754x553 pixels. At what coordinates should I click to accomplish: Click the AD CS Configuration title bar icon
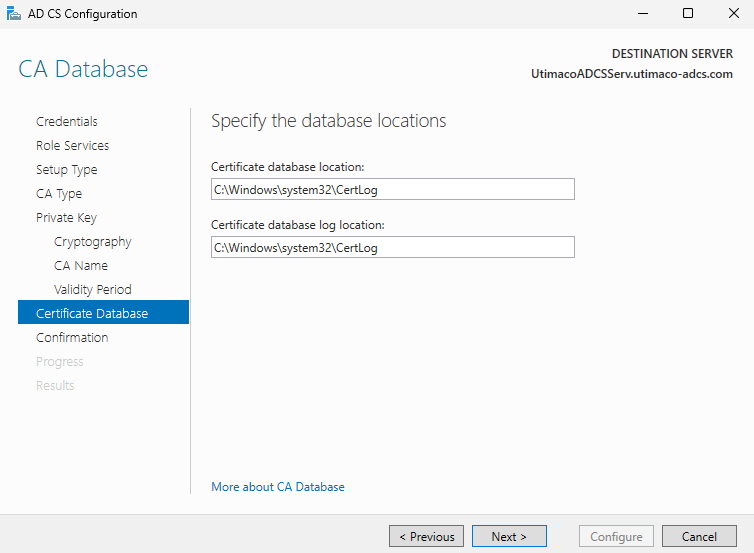pyautogui.click(x=13, y=14)
